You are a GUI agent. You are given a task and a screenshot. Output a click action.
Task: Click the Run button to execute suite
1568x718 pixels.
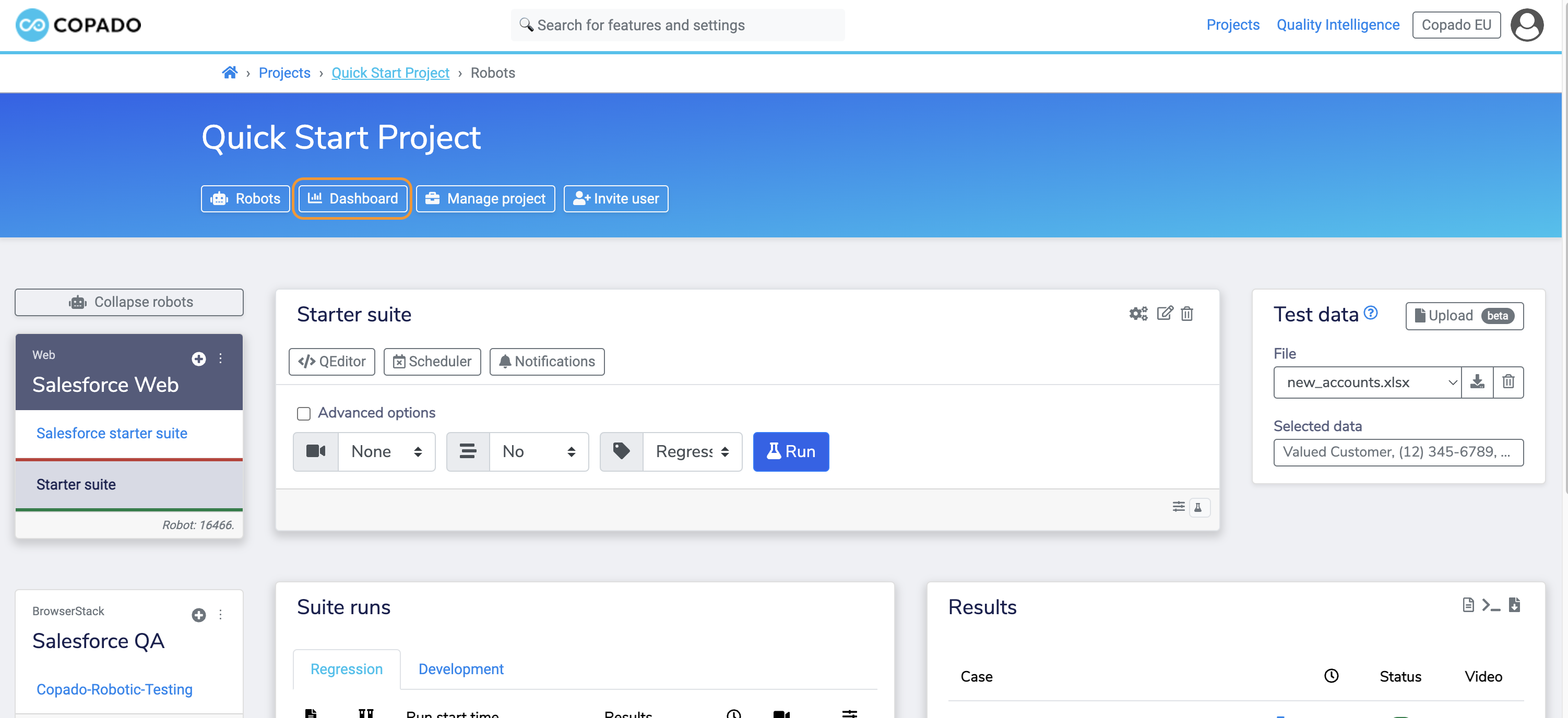[791, 451]
